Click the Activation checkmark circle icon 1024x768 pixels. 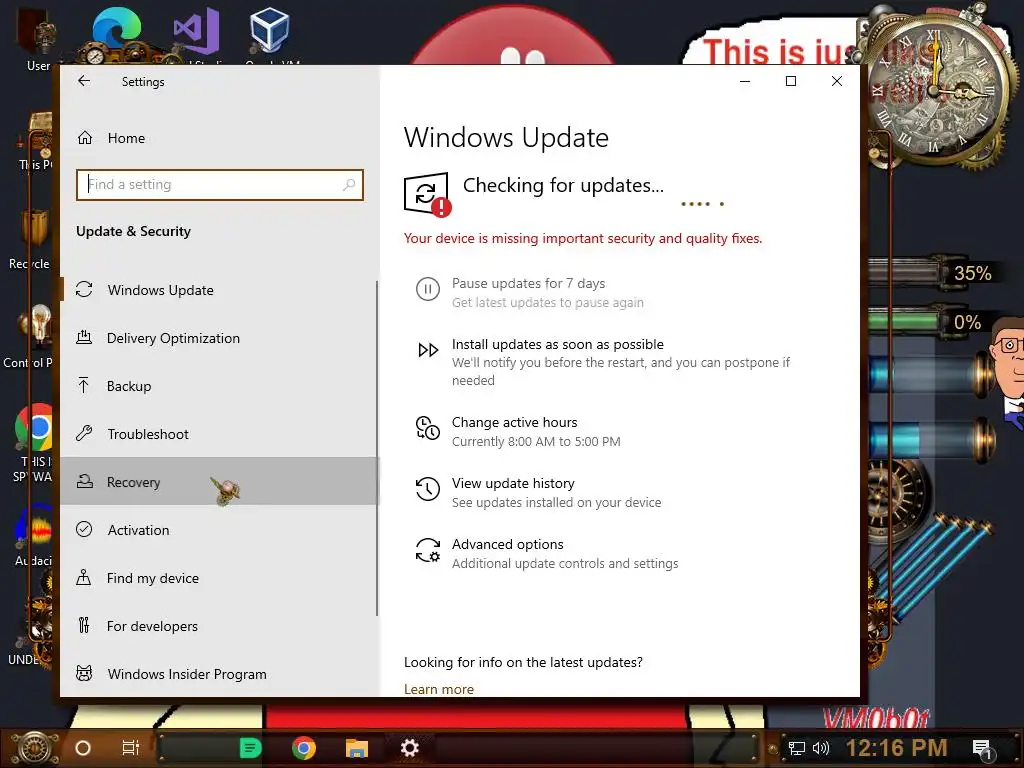pos(84,530)
